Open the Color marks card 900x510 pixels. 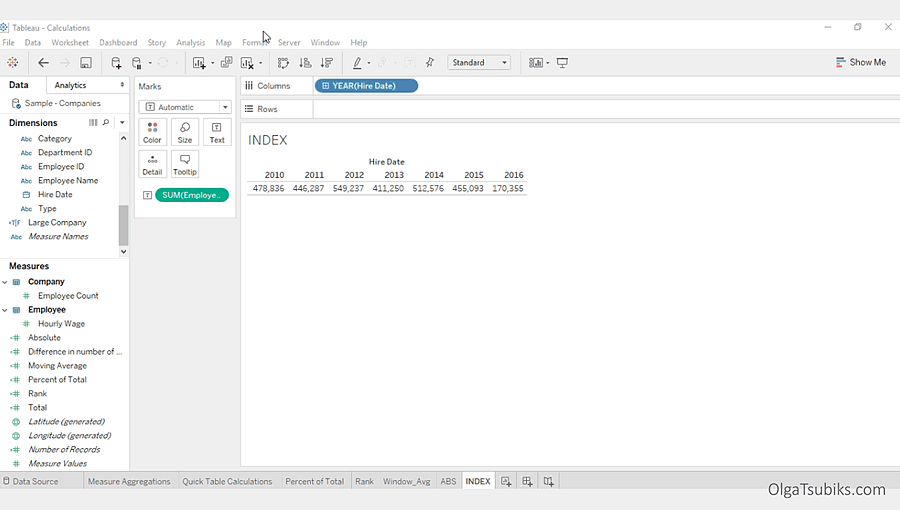[152, 133]
